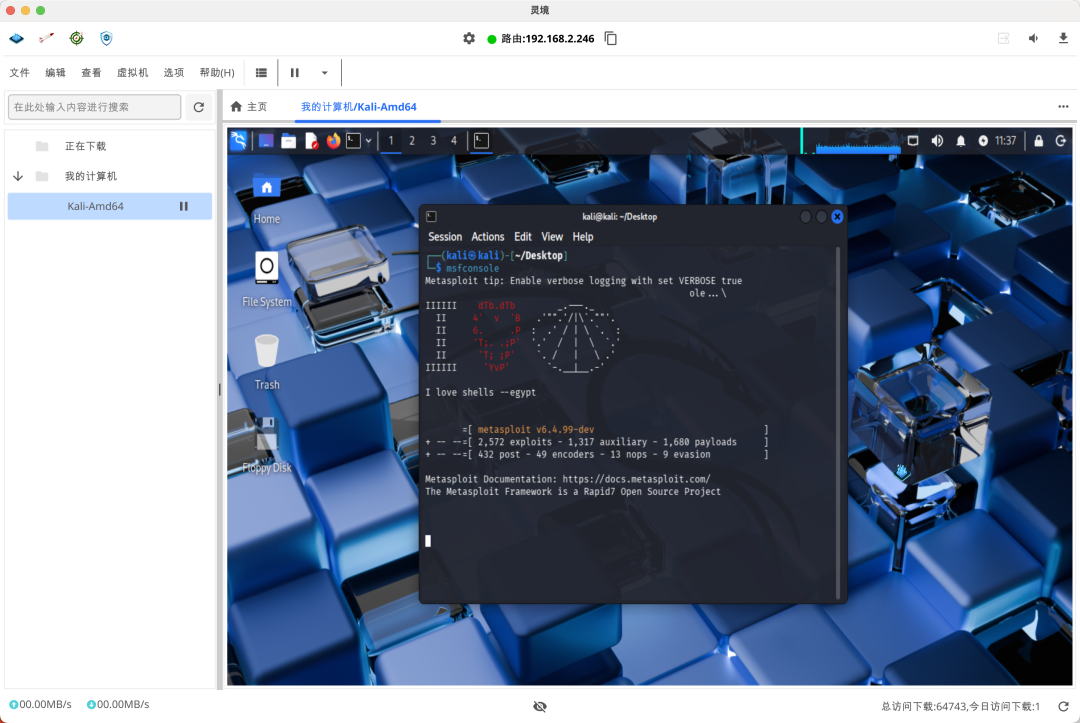Open the file manager icon in Kali panel

click(289, 140)
